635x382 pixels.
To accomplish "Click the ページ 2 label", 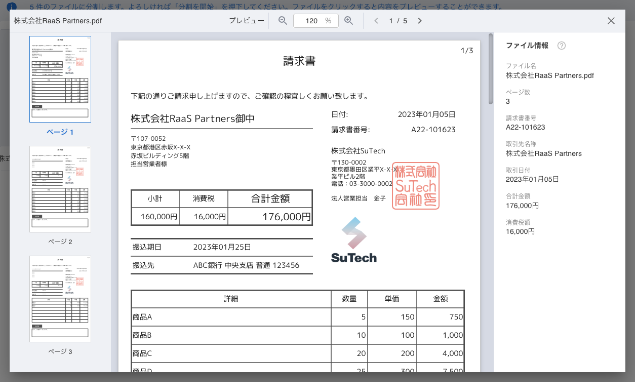I will click(x=60, y=241).
